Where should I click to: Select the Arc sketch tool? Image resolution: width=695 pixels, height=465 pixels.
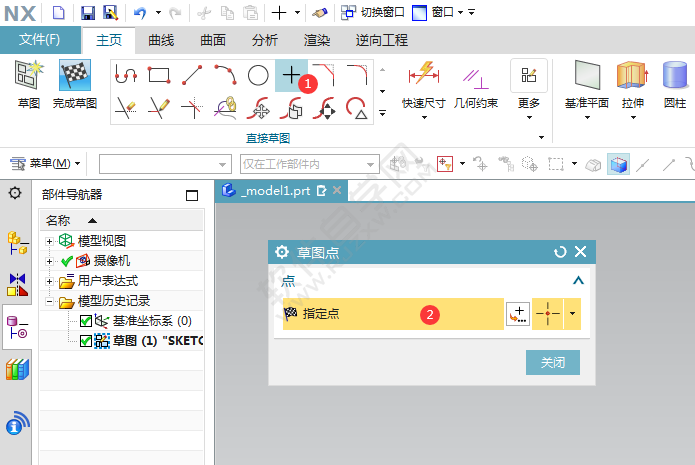tap(225, 74)
